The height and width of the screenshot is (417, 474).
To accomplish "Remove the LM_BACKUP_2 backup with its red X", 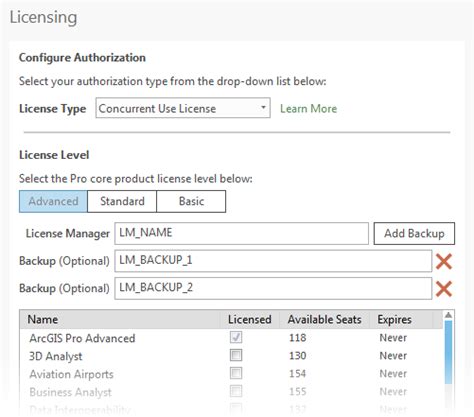I will tap(444, 289).
